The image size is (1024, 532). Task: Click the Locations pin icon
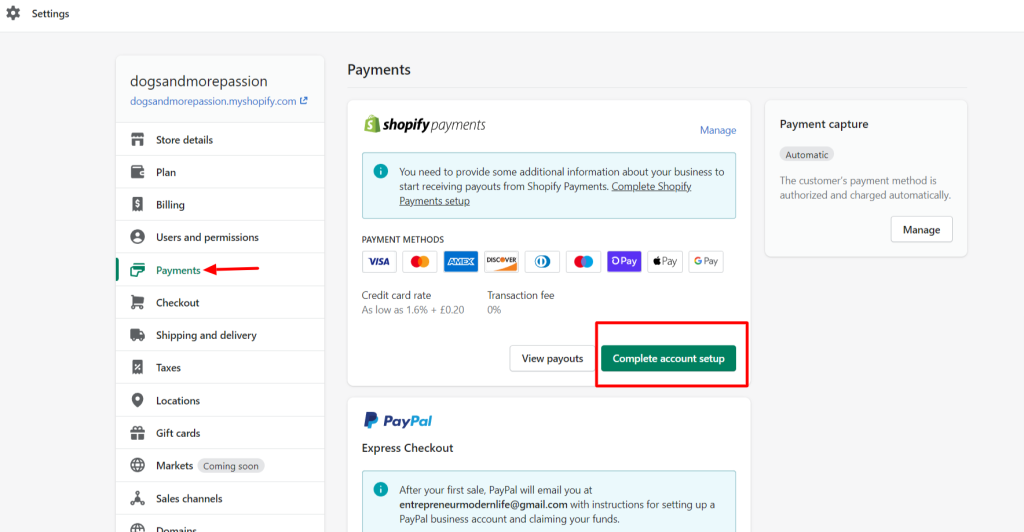137,400
